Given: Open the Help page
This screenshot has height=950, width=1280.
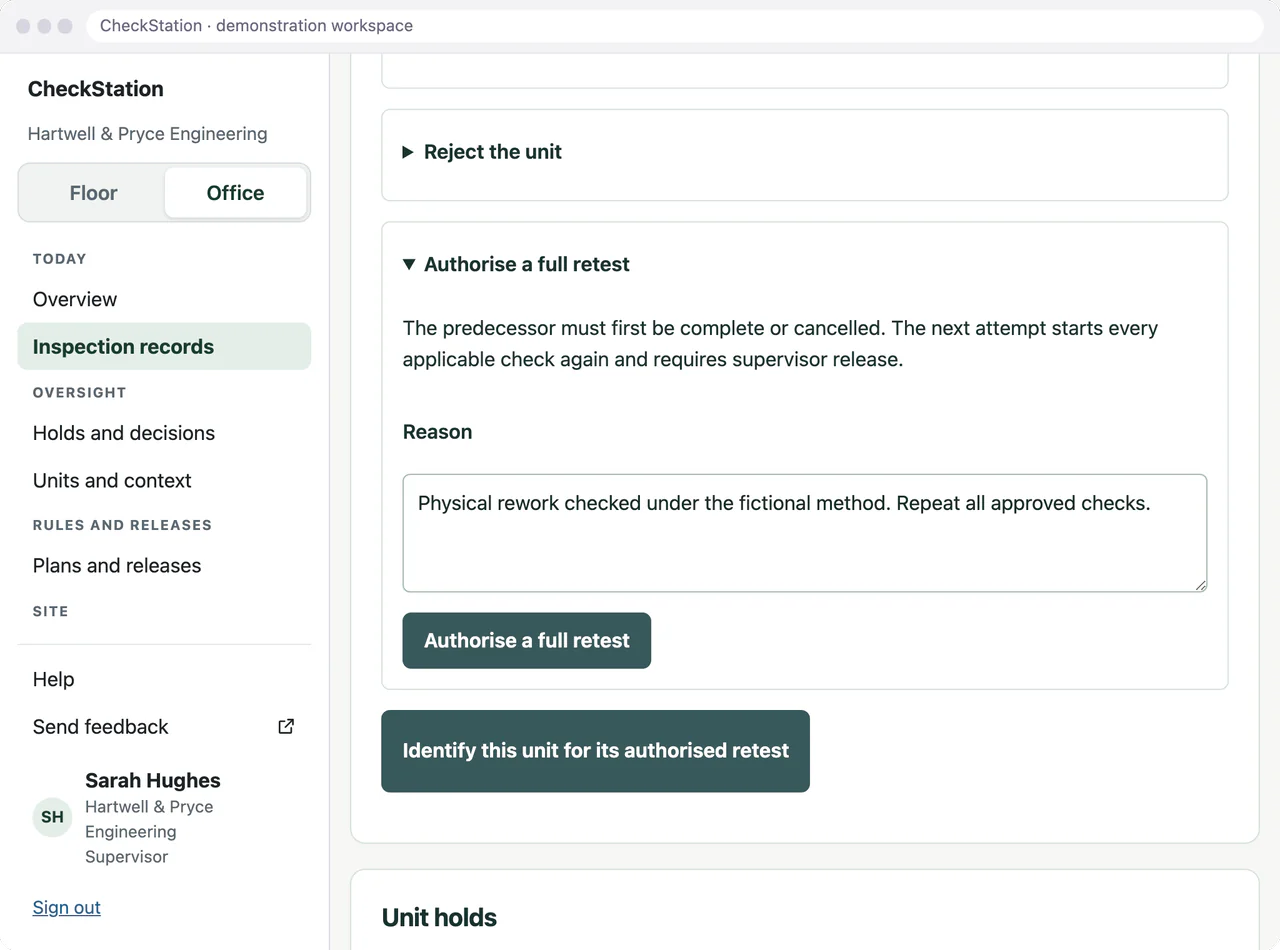Looking at the screenshot, I should pos(164,680).
